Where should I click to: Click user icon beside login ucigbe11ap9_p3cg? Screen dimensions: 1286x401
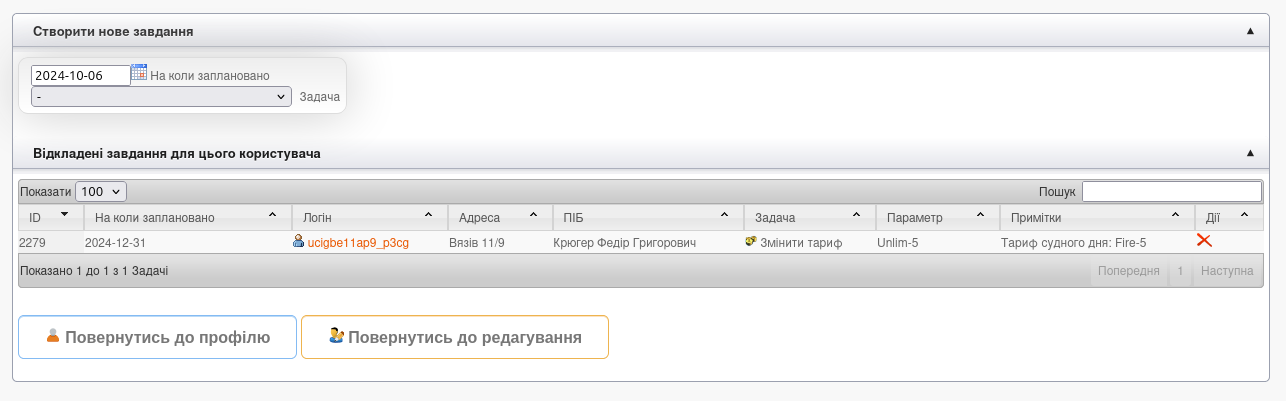click(x=298, y=241)
